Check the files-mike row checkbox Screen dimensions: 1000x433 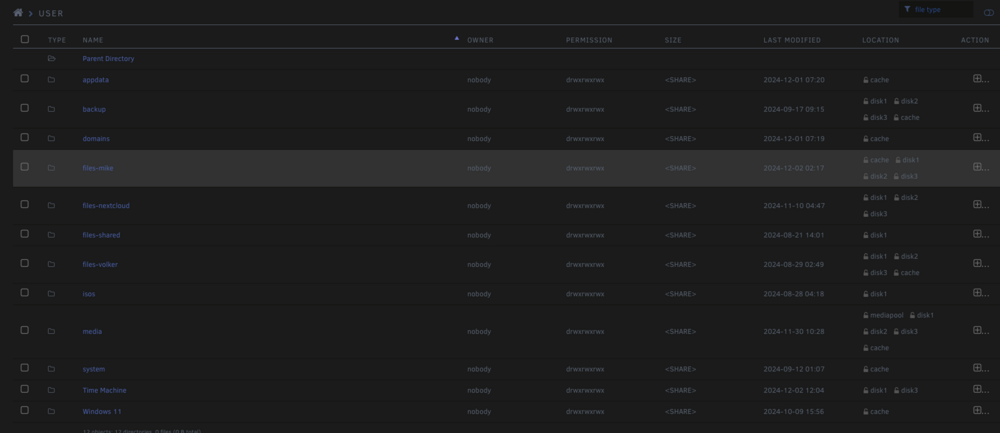pos(25,166)
